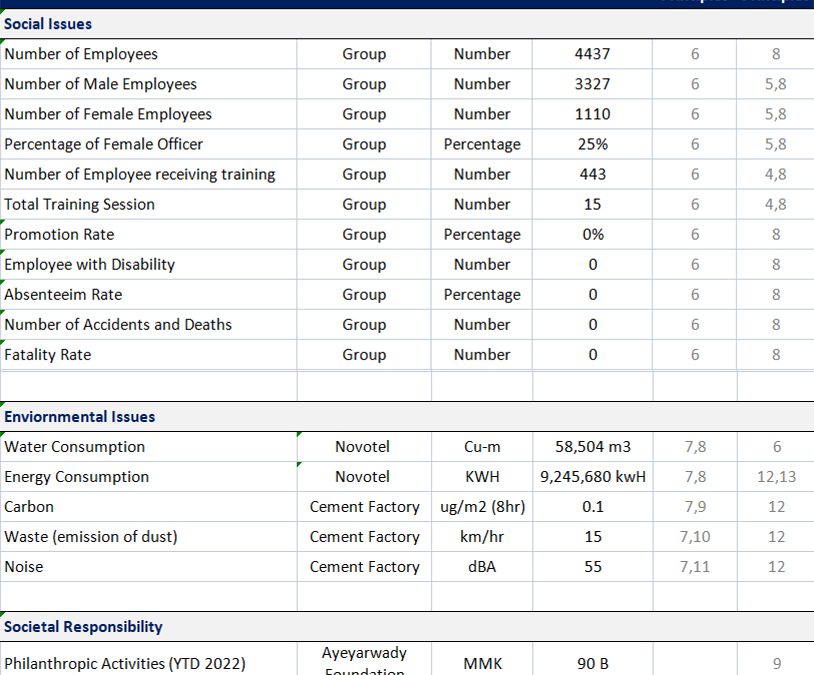Click 'Number of Accidents and Deaths' cell

pos(148,325)
